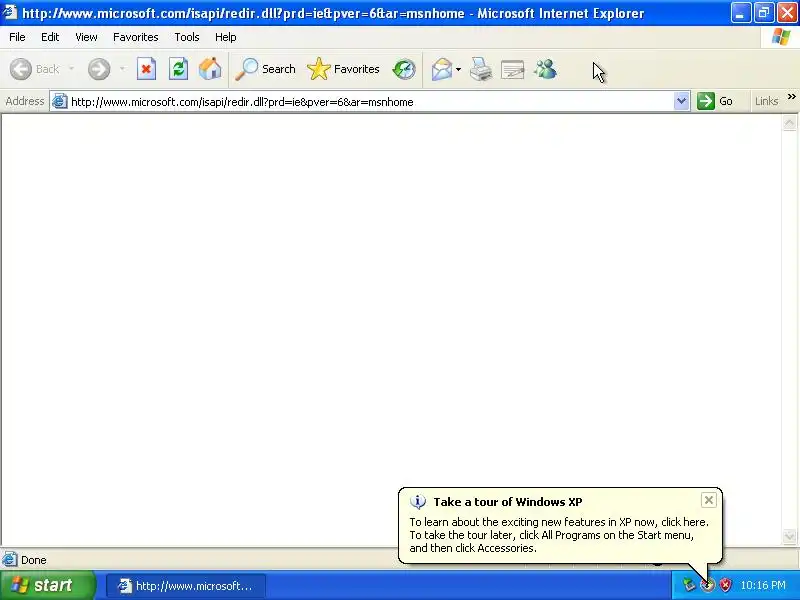Click the tour balloon message text
Image resolution: width=800 pixels, height=600 pixels.
click(x=559, y=535)
